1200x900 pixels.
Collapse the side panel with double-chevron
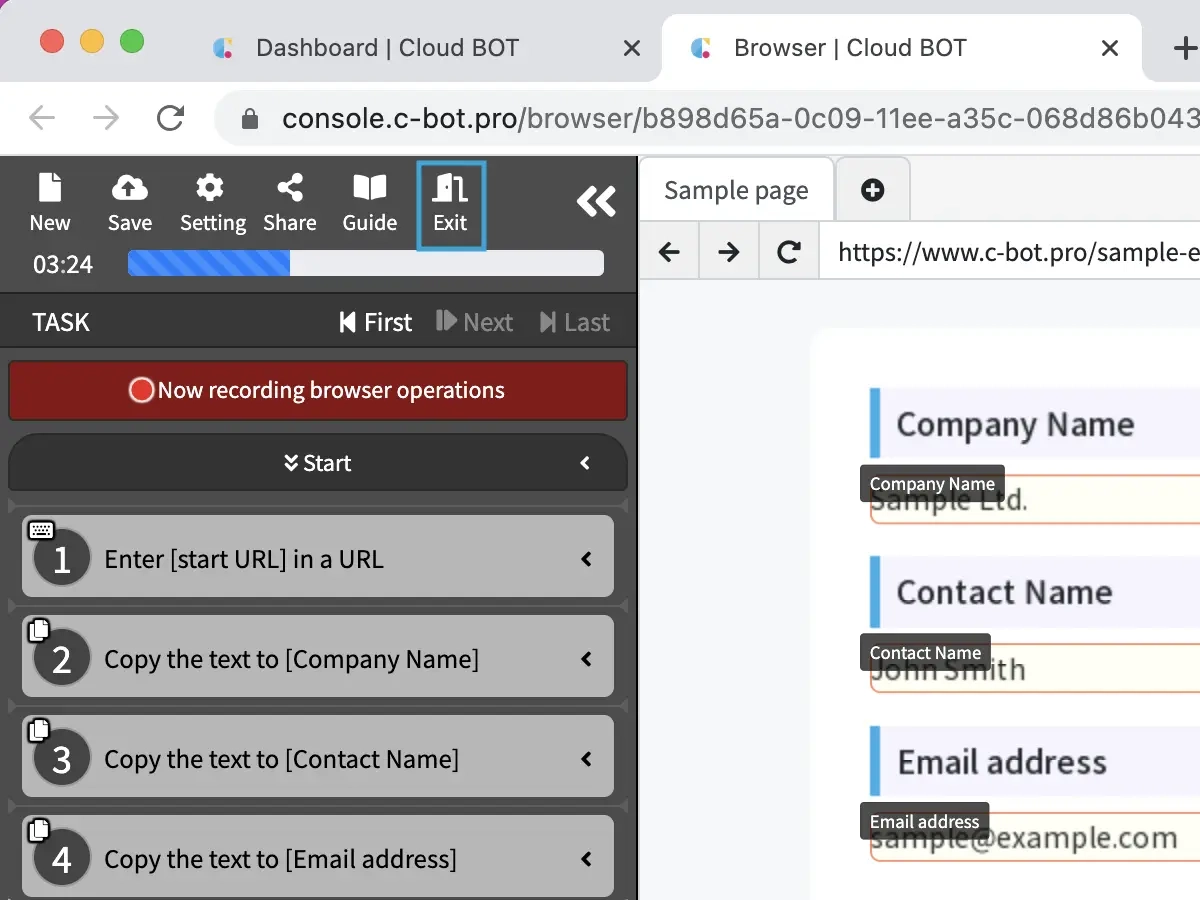click(x=596, y=202)
